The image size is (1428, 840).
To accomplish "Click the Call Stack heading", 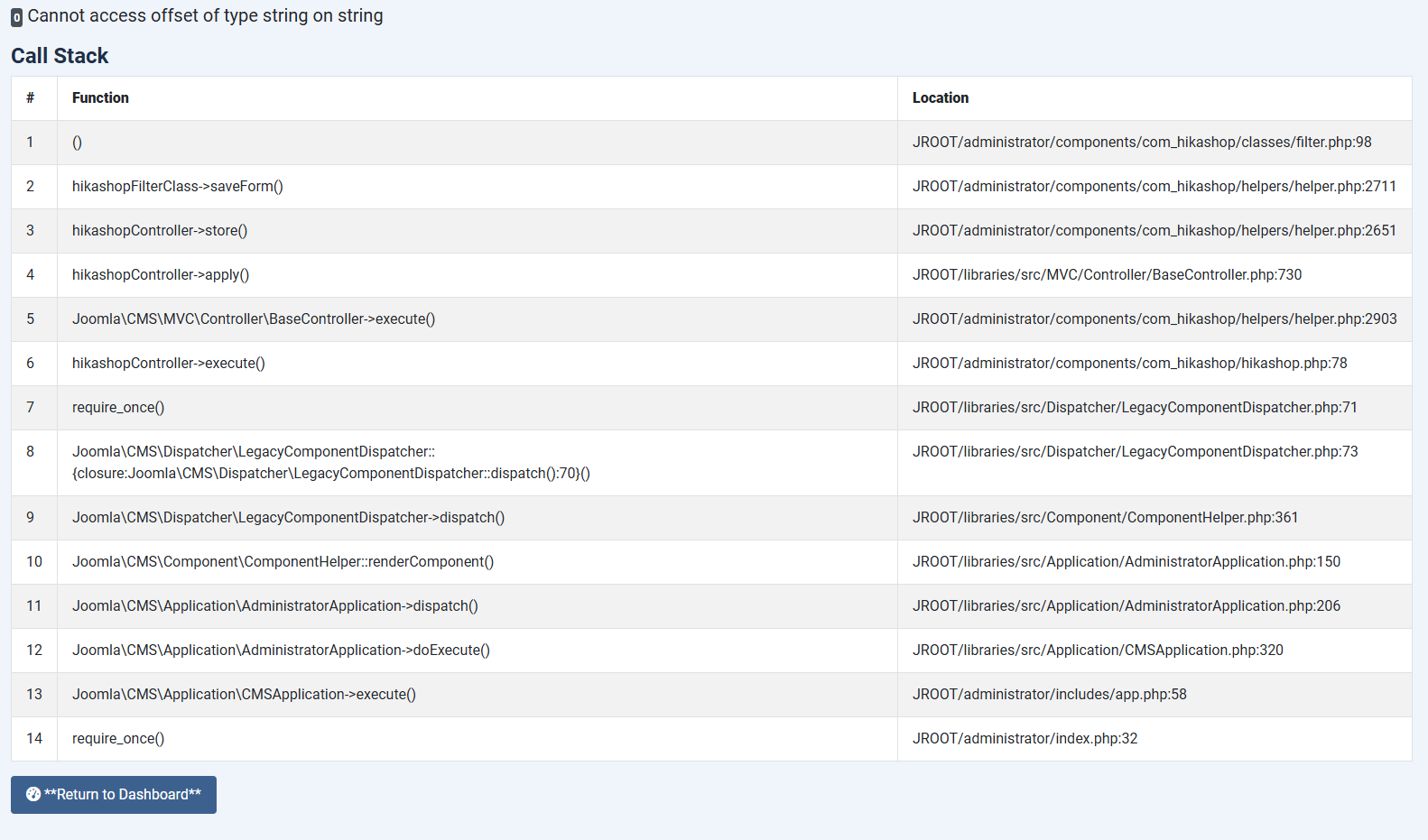I will coord(60,56).
